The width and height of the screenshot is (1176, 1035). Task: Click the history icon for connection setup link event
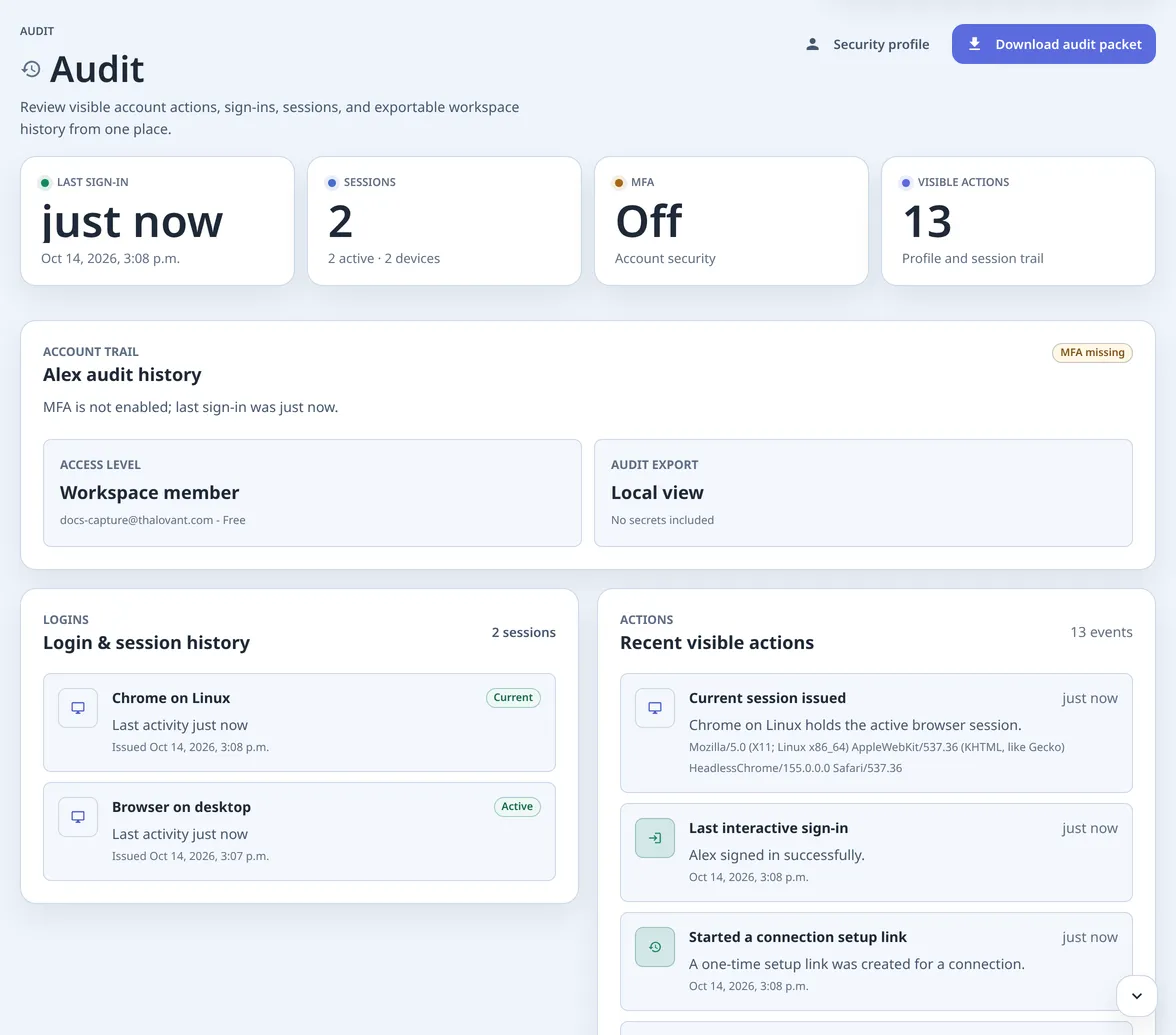655,947
